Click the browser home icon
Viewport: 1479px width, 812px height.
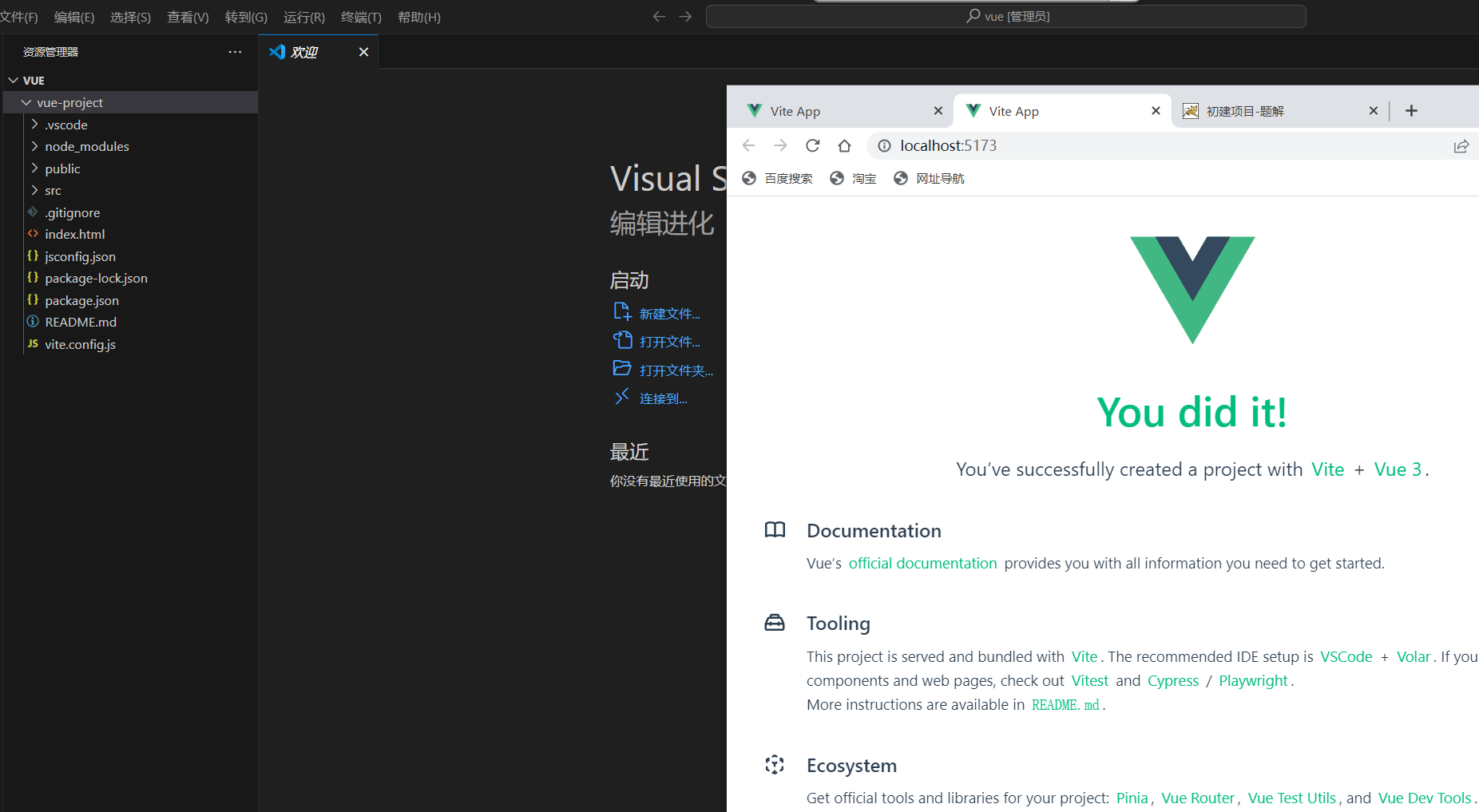(844, 145)
